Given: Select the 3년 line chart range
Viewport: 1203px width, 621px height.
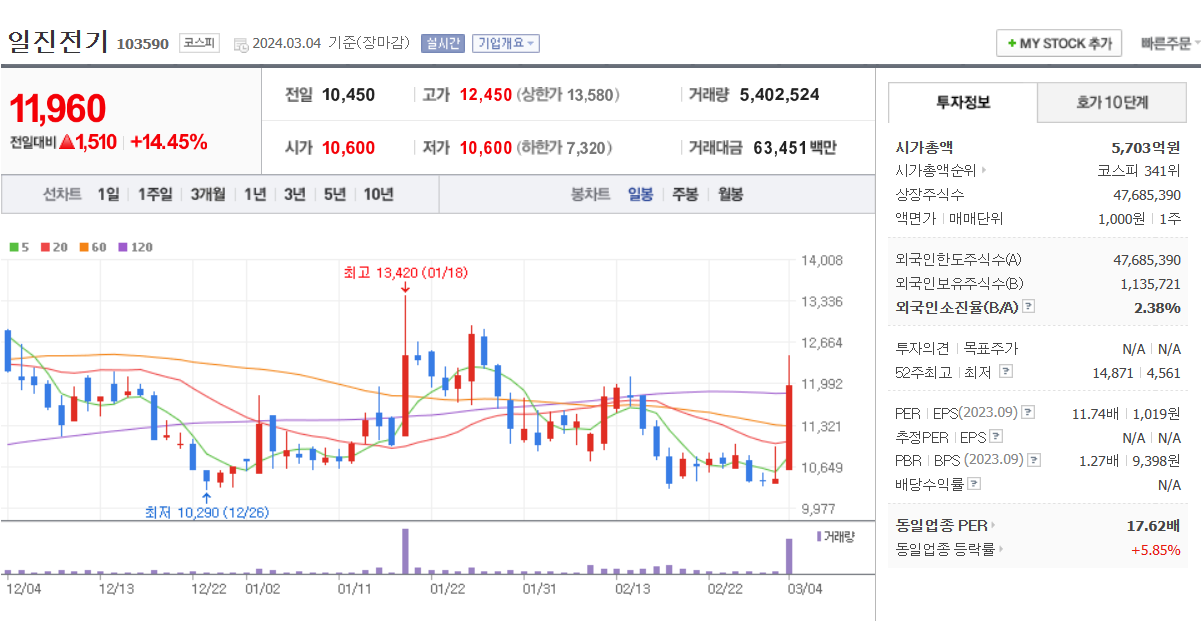Looking at the screenshot, I should coord(294,194).
